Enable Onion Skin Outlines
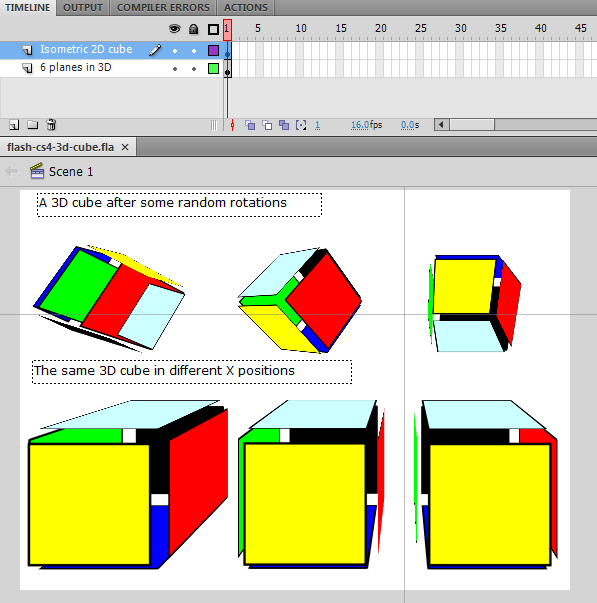The width and height of the screenshot is (597, 603). 267,125
